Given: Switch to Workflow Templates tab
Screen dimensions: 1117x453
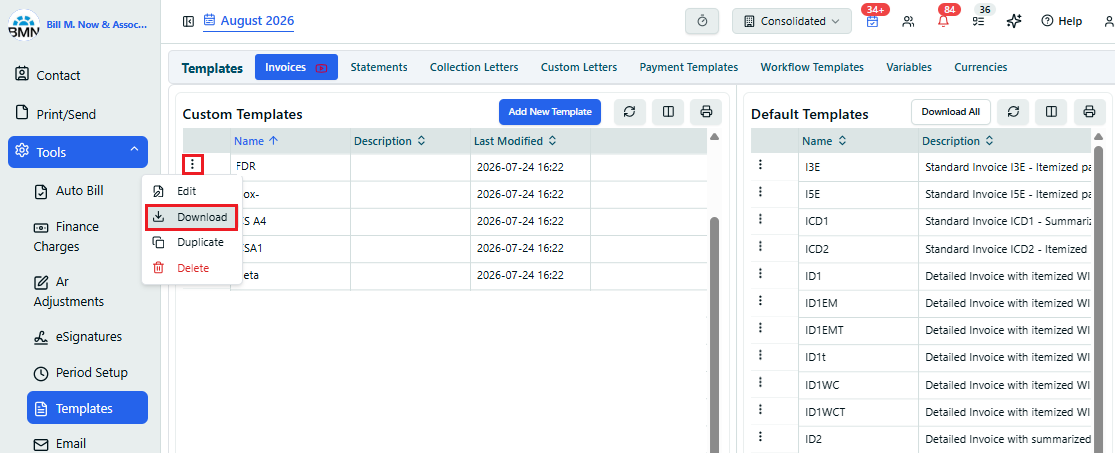Looking at the screenshot, I should 812,67.
